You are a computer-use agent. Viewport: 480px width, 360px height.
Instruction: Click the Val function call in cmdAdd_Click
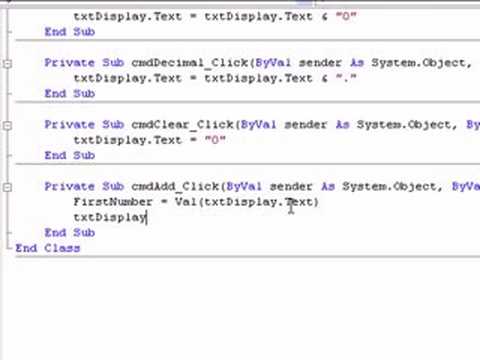pos(186,202)
